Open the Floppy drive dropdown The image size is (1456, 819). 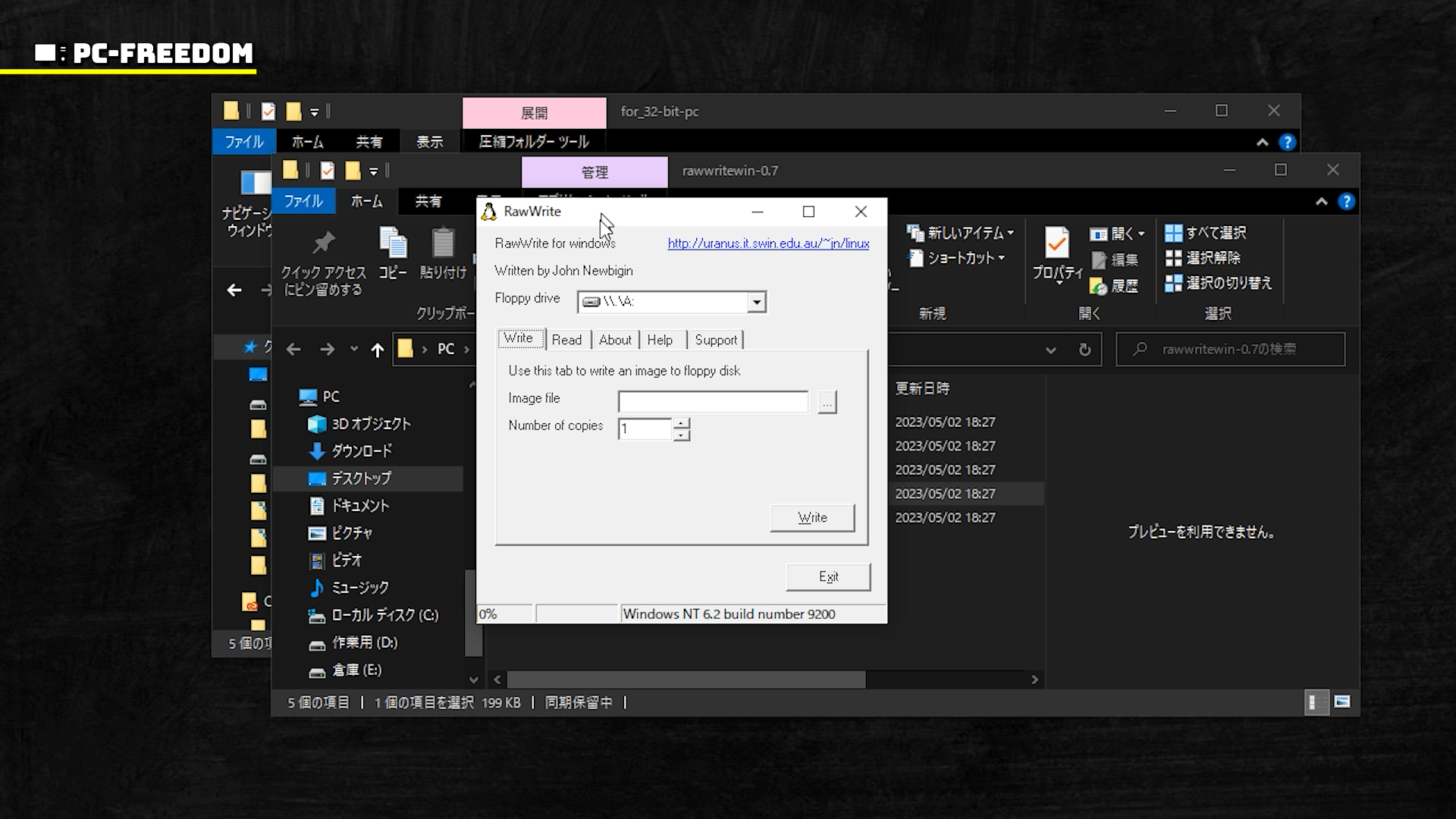tap(756, 303)
